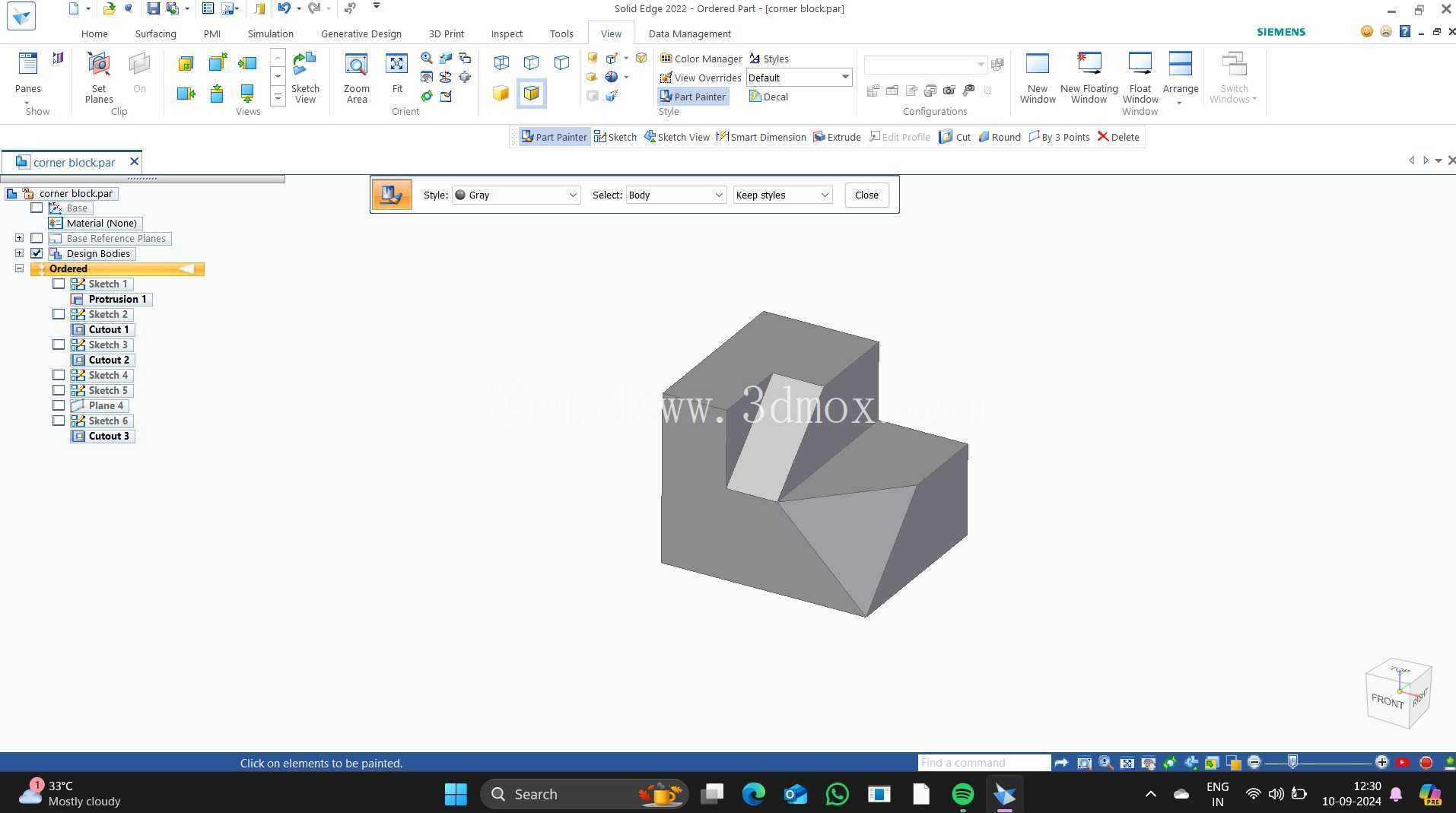Open Spotify from the taskbar
This screenshot has width=1456, height=813.
963,794
